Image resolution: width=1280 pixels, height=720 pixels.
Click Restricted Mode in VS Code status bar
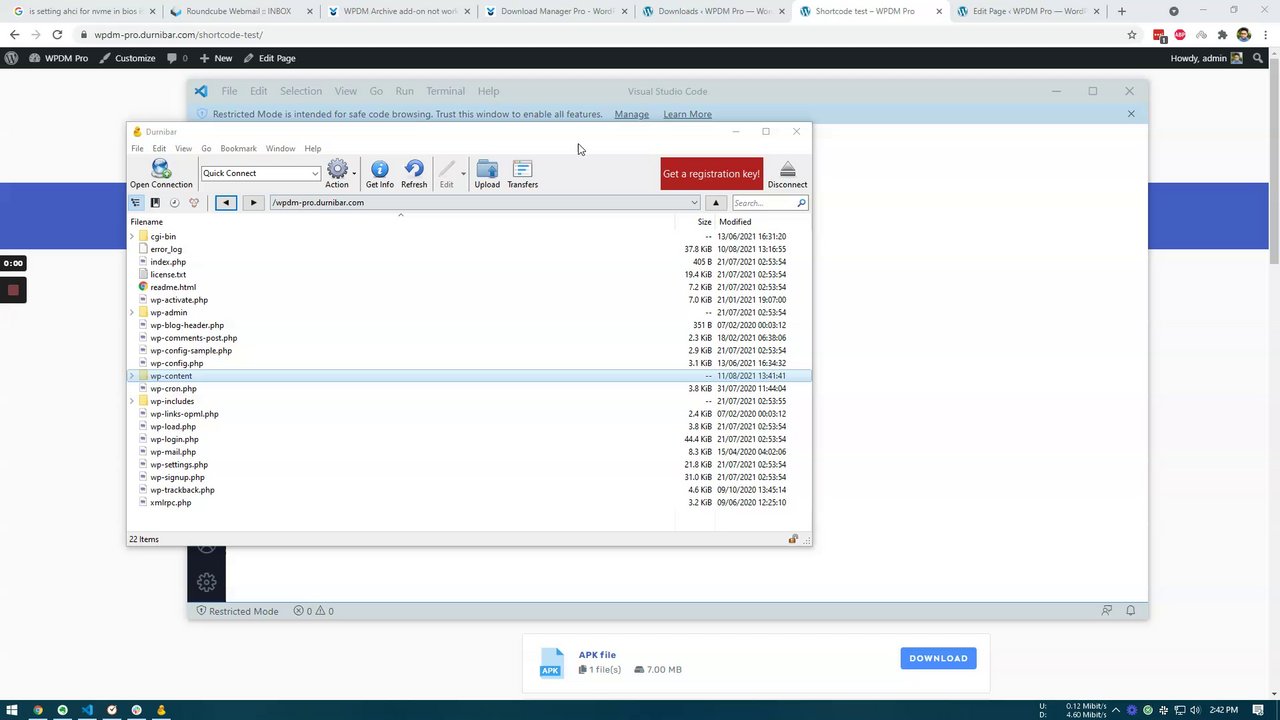pos(237,611)
